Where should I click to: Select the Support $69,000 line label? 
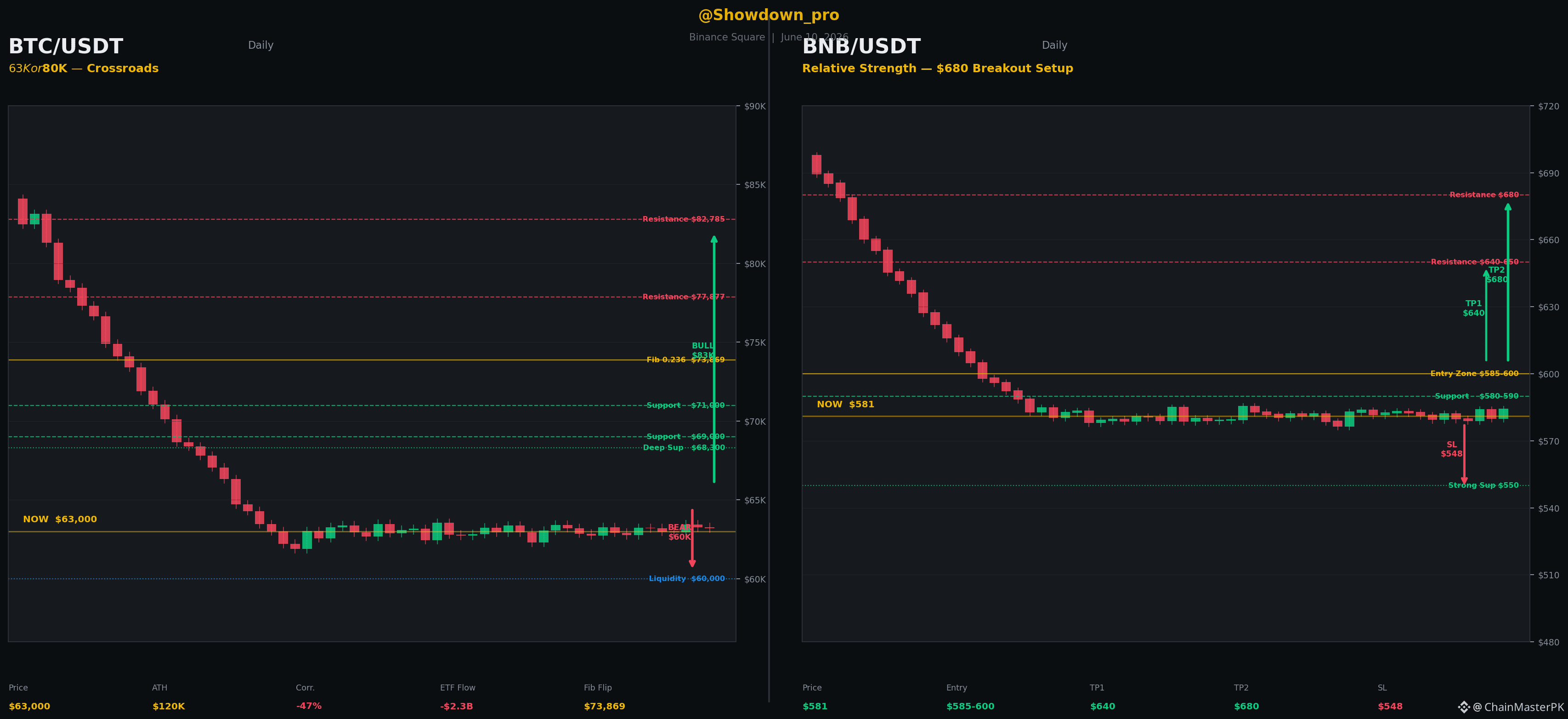[685, 437]
